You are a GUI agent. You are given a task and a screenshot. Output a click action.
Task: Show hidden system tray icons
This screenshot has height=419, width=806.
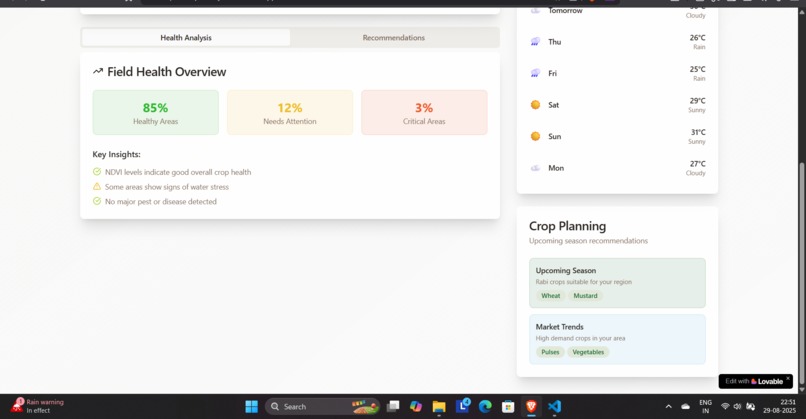click(x=668, y=407)
